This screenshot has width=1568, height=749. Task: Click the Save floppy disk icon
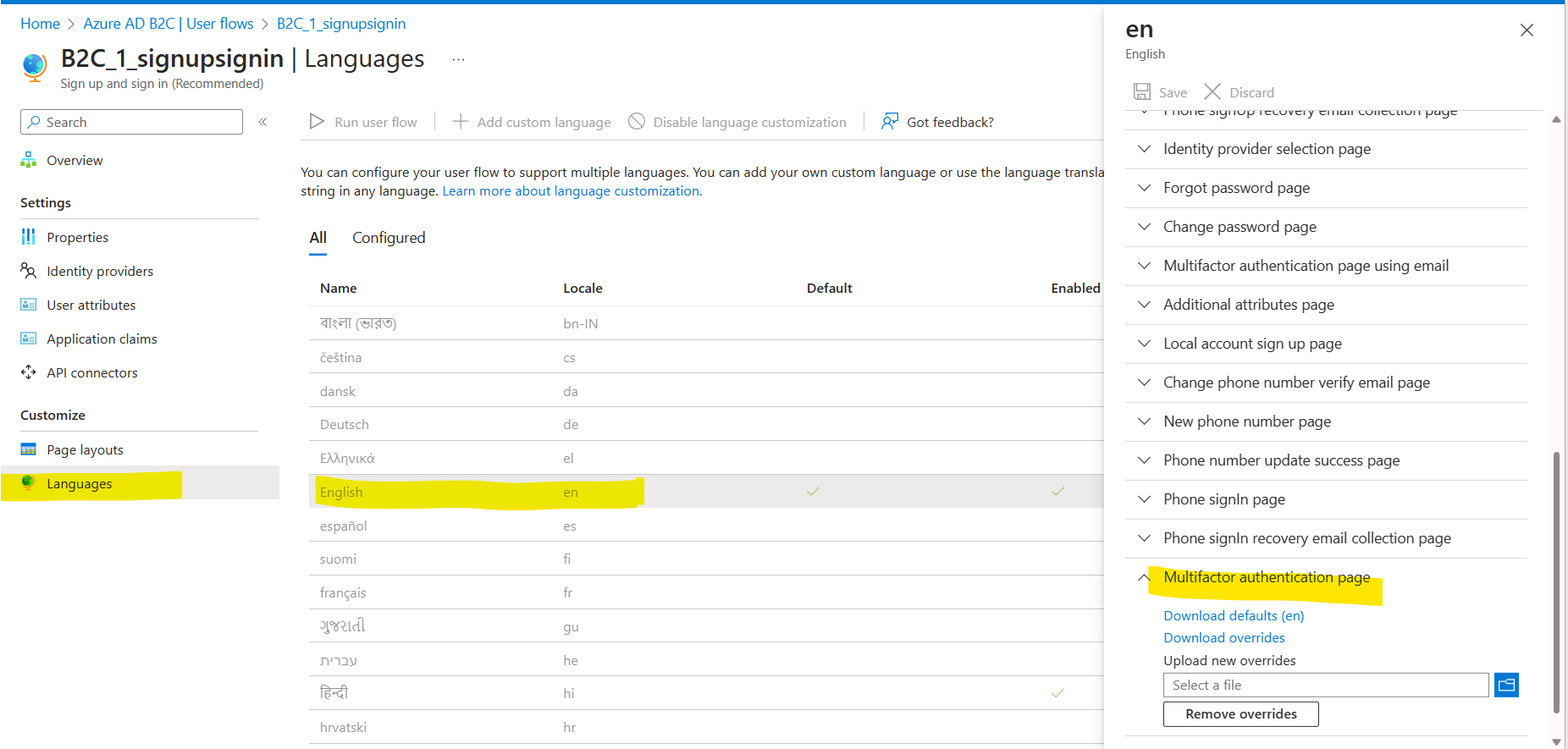click(x=1142, y=91)
